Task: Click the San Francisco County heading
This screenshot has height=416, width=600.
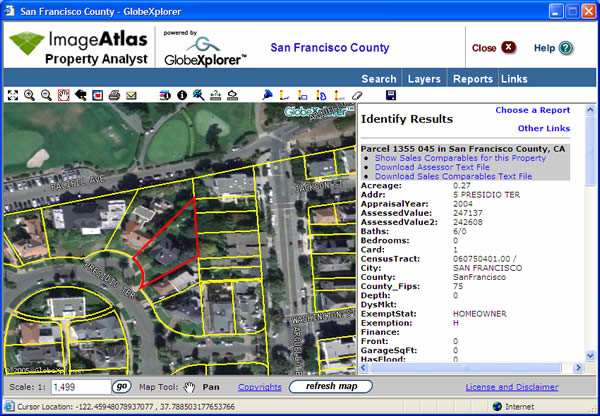Action: tap(330, 48)
